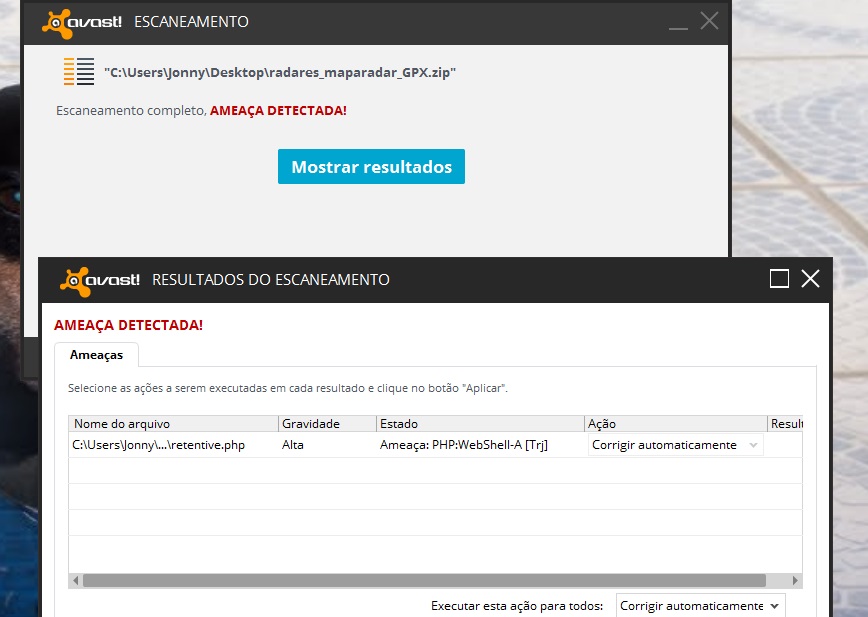The width and height of the screenshot is (868, 617).
Task: Sort by the Gravidade column header
Action: [327, 424]
